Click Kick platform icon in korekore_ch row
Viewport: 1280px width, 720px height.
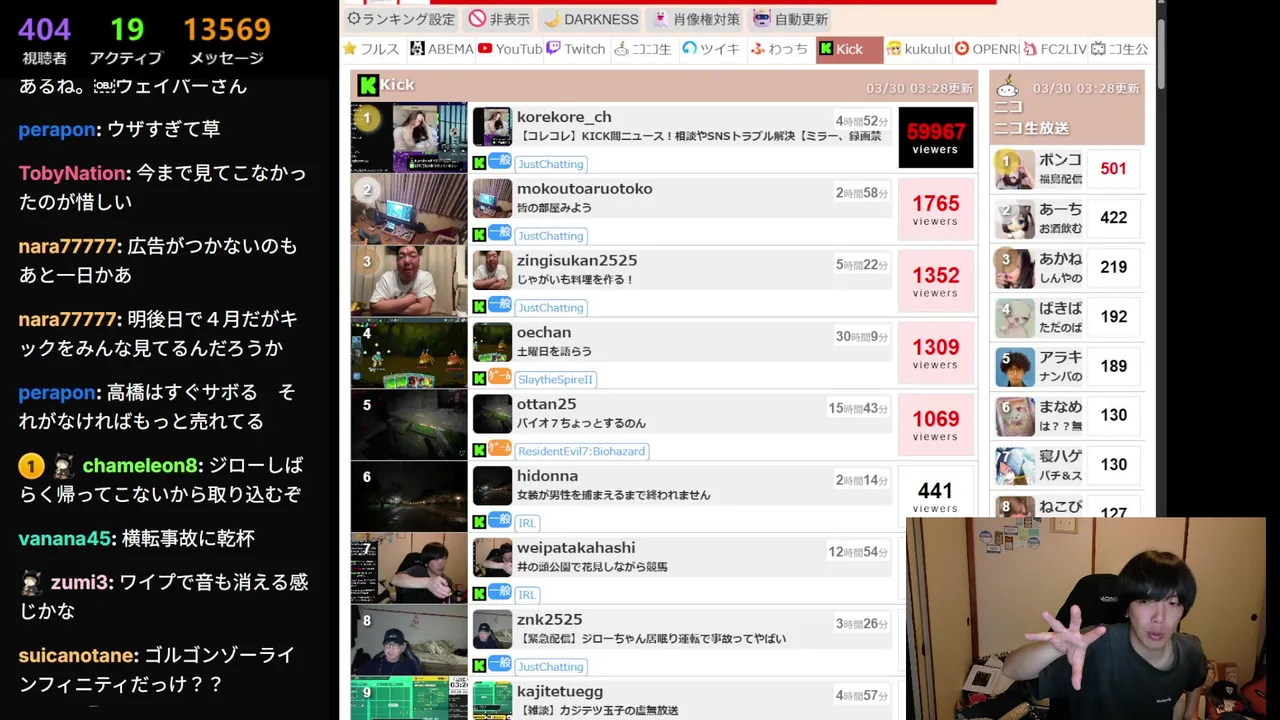click(479, 163)
